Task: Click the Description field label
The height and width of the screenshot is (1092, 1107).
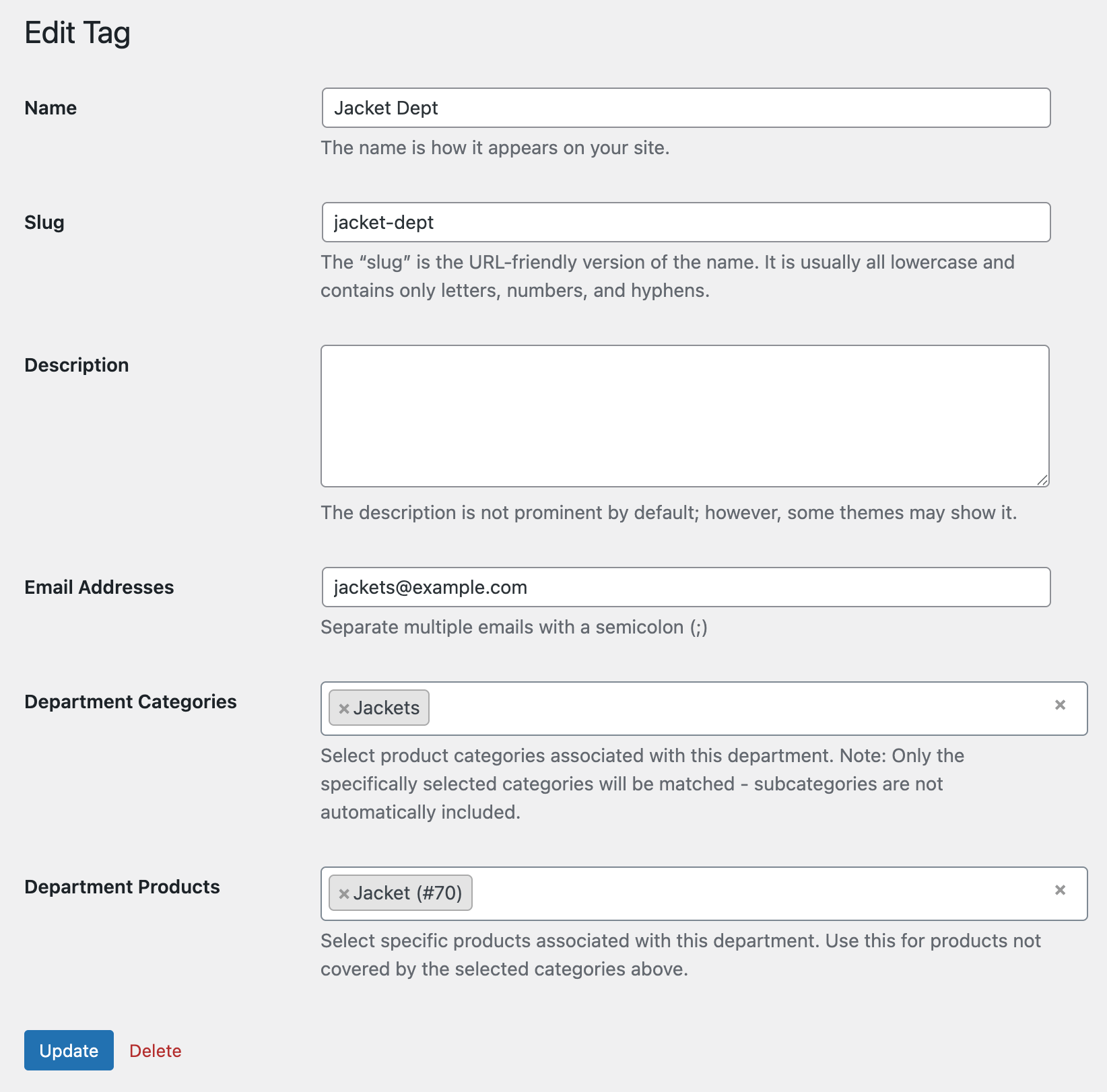Action: tap(76, 365)
